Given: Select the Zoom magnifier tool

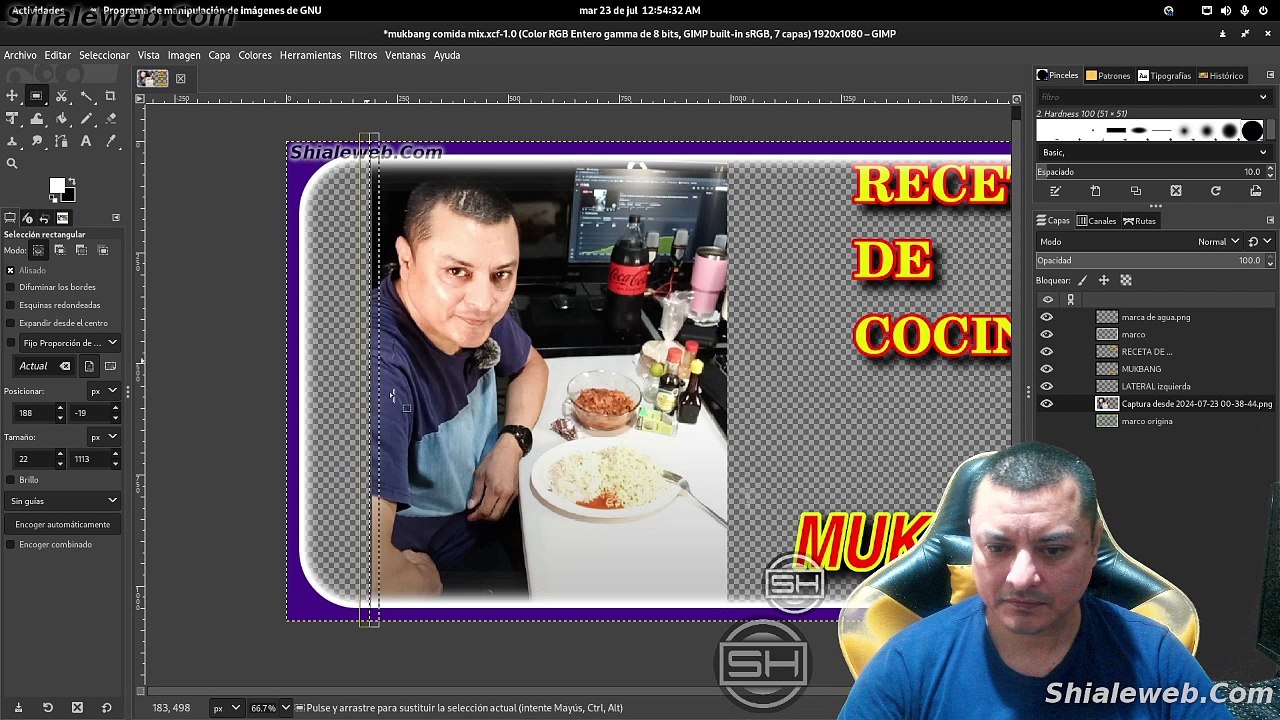Looking at the screenshot, I should (12, 164).
